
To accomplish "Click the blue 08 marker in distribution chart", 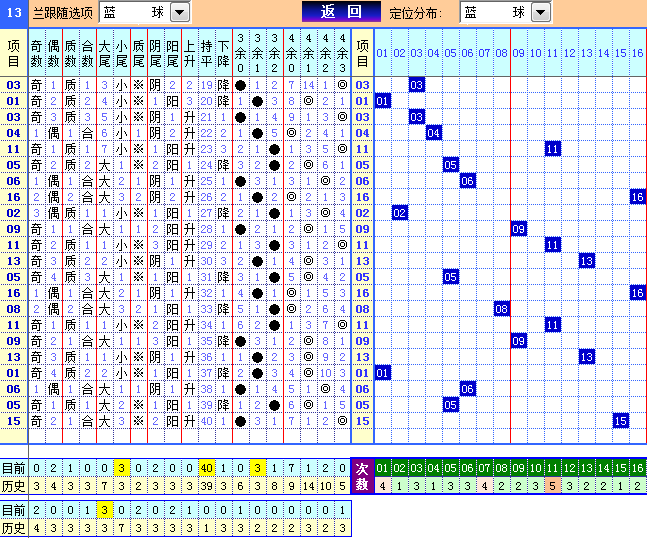I will [501, 309].
